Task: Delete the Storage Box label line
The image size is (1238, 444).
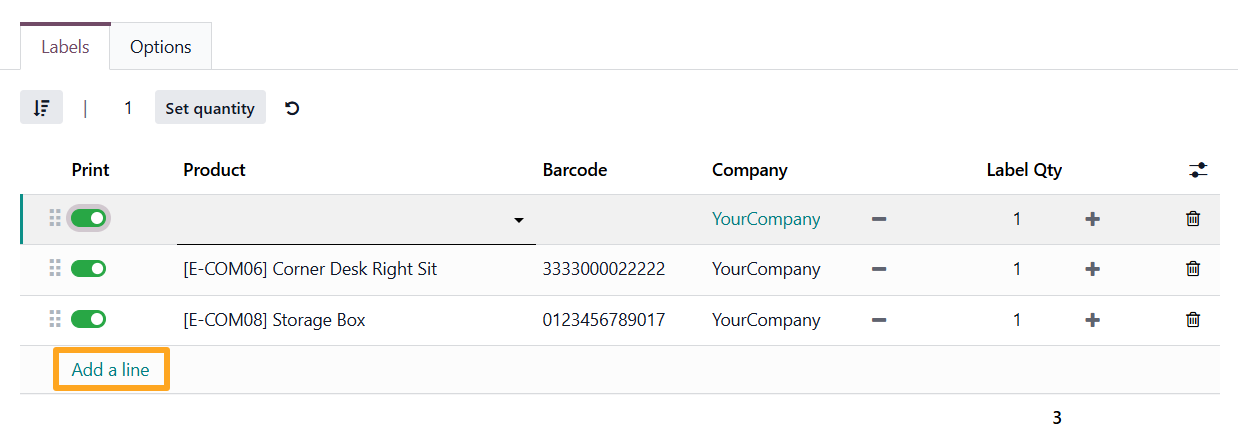Action: [x=1192, y=320]
